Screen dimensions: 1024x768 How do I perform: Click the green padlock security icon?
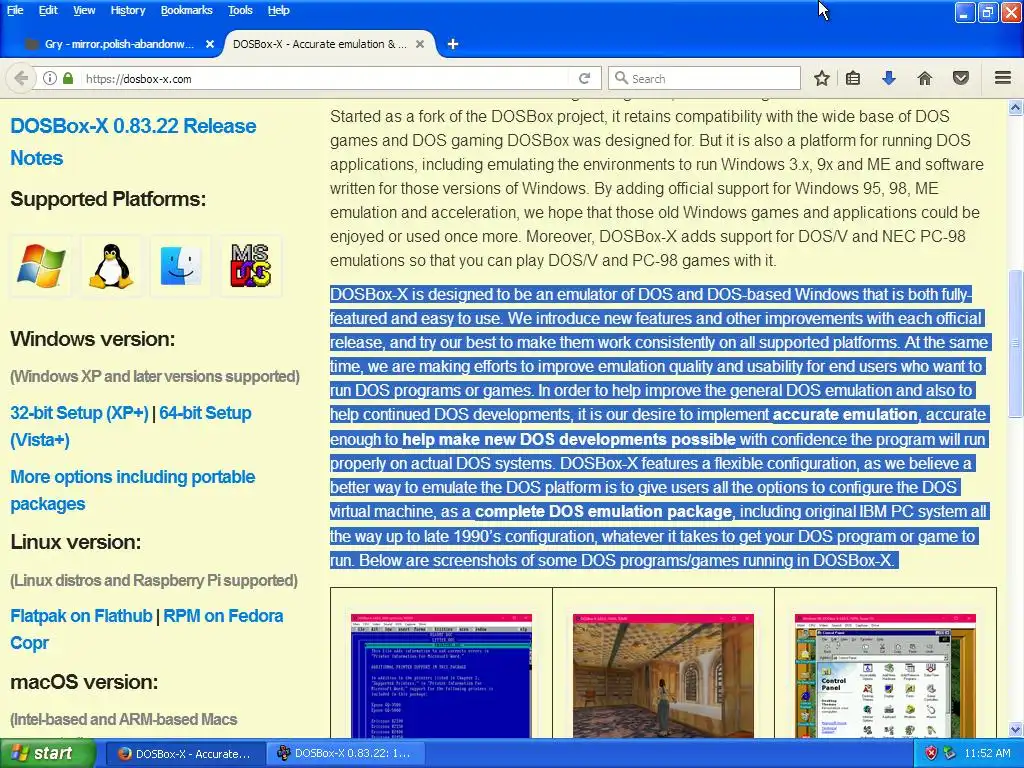pos(68,78)
